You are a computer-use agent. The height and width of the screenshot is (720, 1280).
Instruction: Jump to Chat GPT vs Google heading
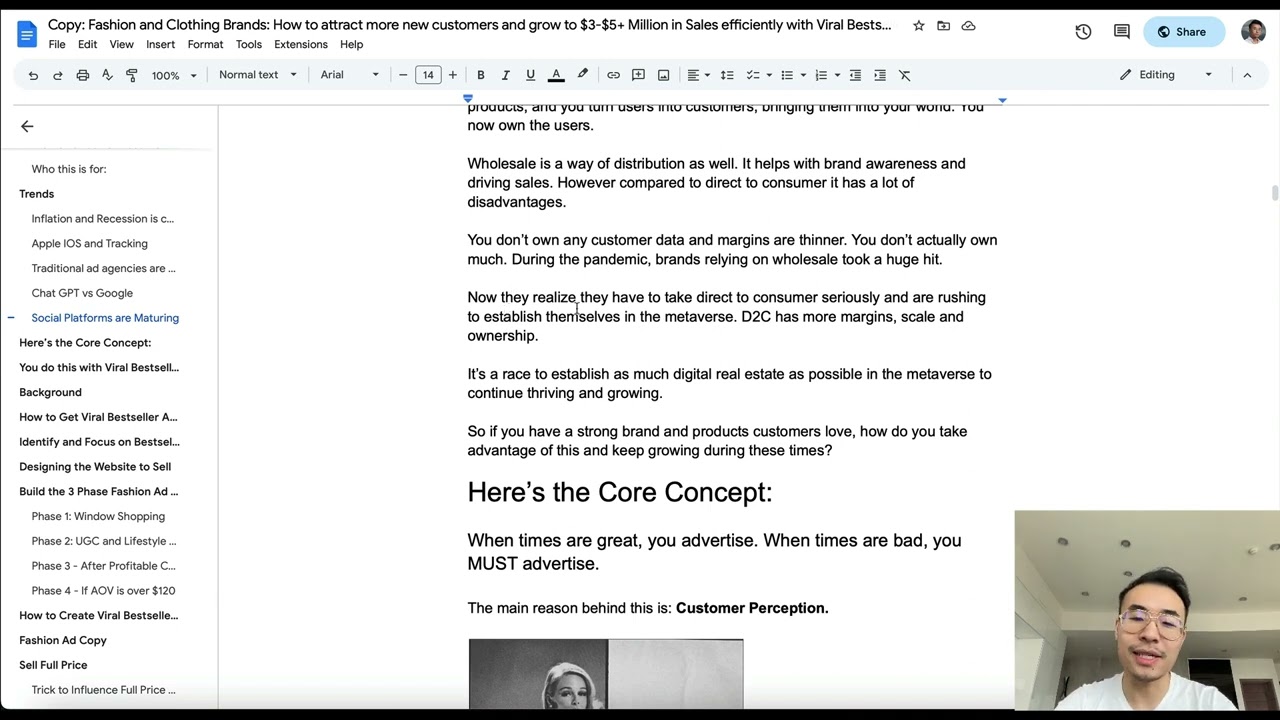point(82,293)
